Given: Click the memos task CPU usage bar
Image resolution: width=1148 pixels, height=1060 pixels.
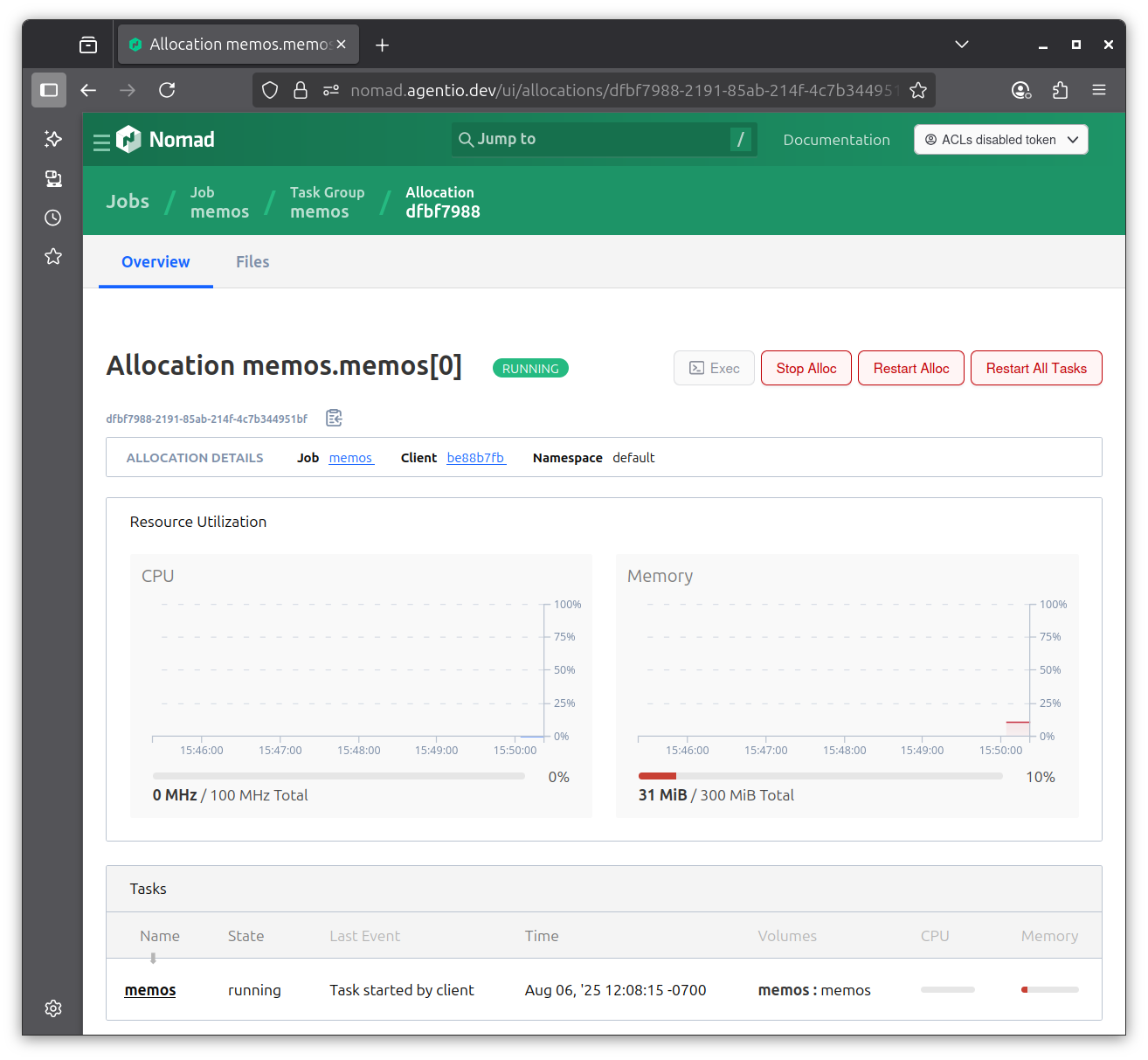Looking at the screenshot, I should click(x=948, y=990).
